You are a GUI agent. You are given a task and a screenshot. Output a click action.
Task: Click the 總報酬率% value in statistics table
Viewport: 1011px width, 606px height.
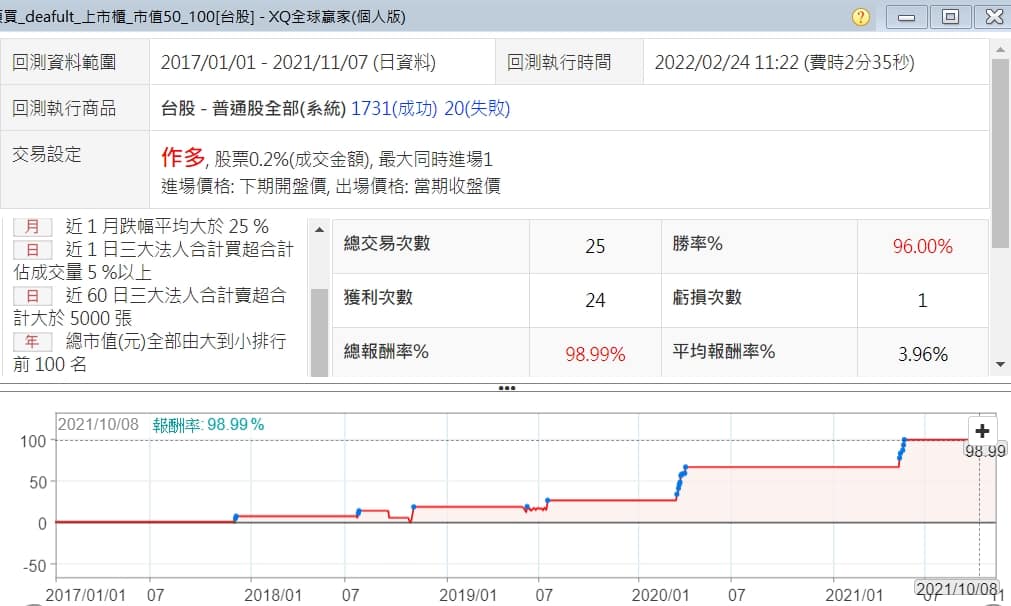tap(595, 354)
